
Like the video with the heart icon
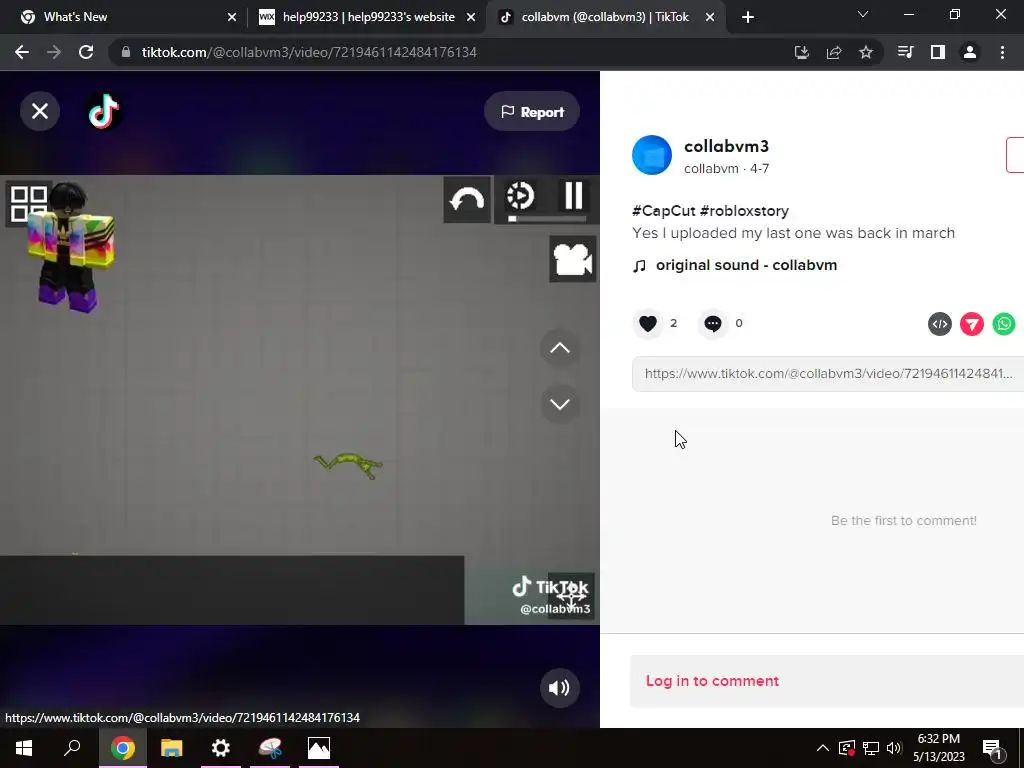tap(648, 323)
